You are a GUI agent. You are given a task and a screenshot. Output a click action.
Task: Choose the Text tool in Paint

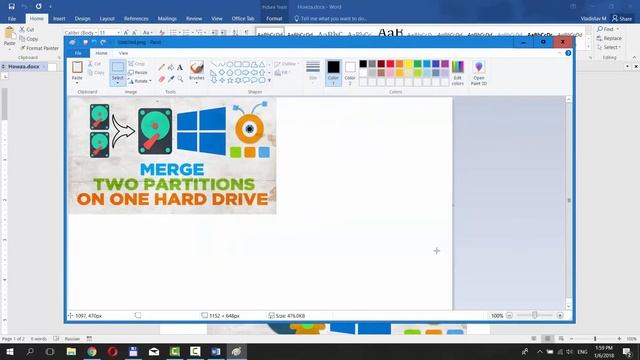[180, 67]
